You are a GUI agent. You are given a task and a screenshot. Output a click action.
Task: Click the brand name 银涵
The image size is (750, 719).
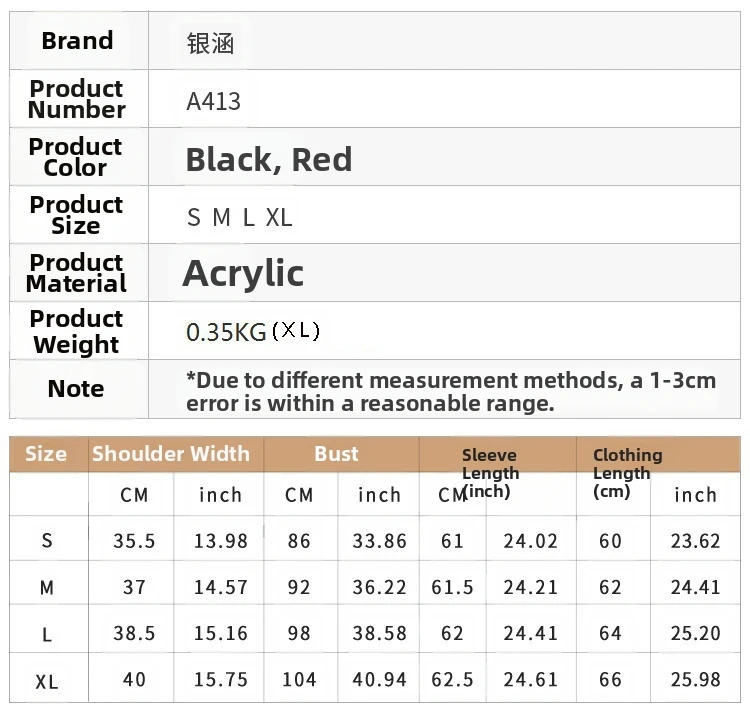210,43
